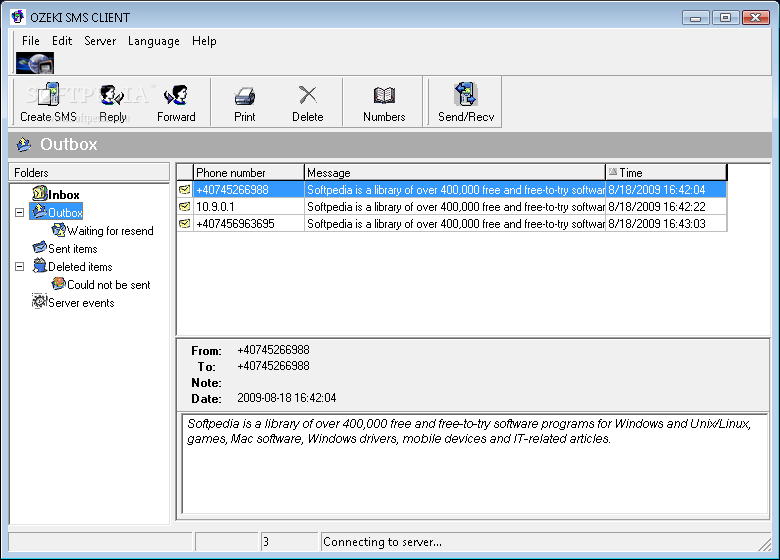Open the Language menu
Screen dimensions: 780x560
154,41
